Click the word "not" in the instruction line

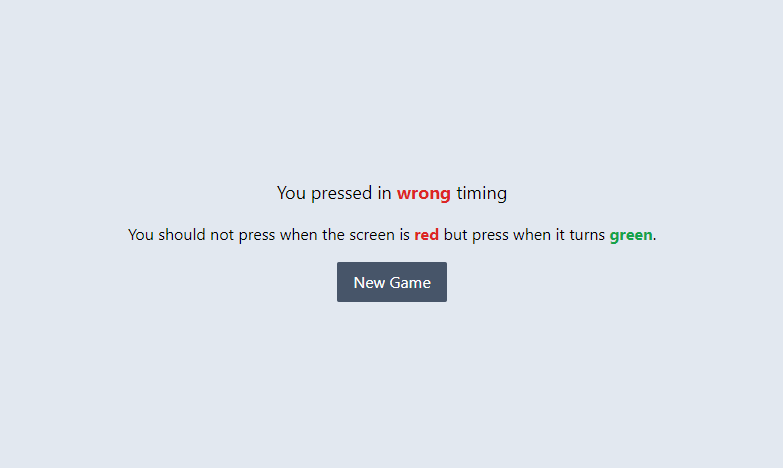tap(222, 235)
